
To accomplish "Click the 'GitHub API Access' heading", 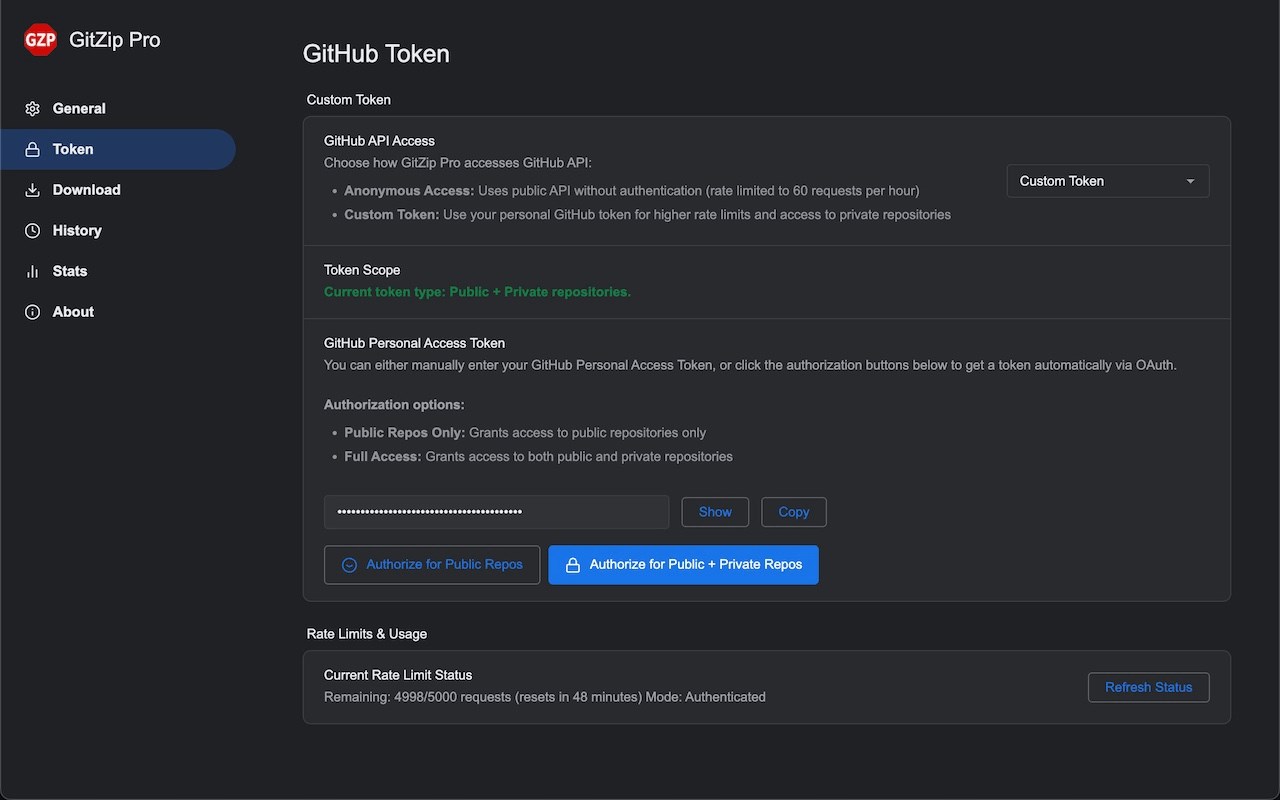I will pyautogui.click(x=379, y=141).
